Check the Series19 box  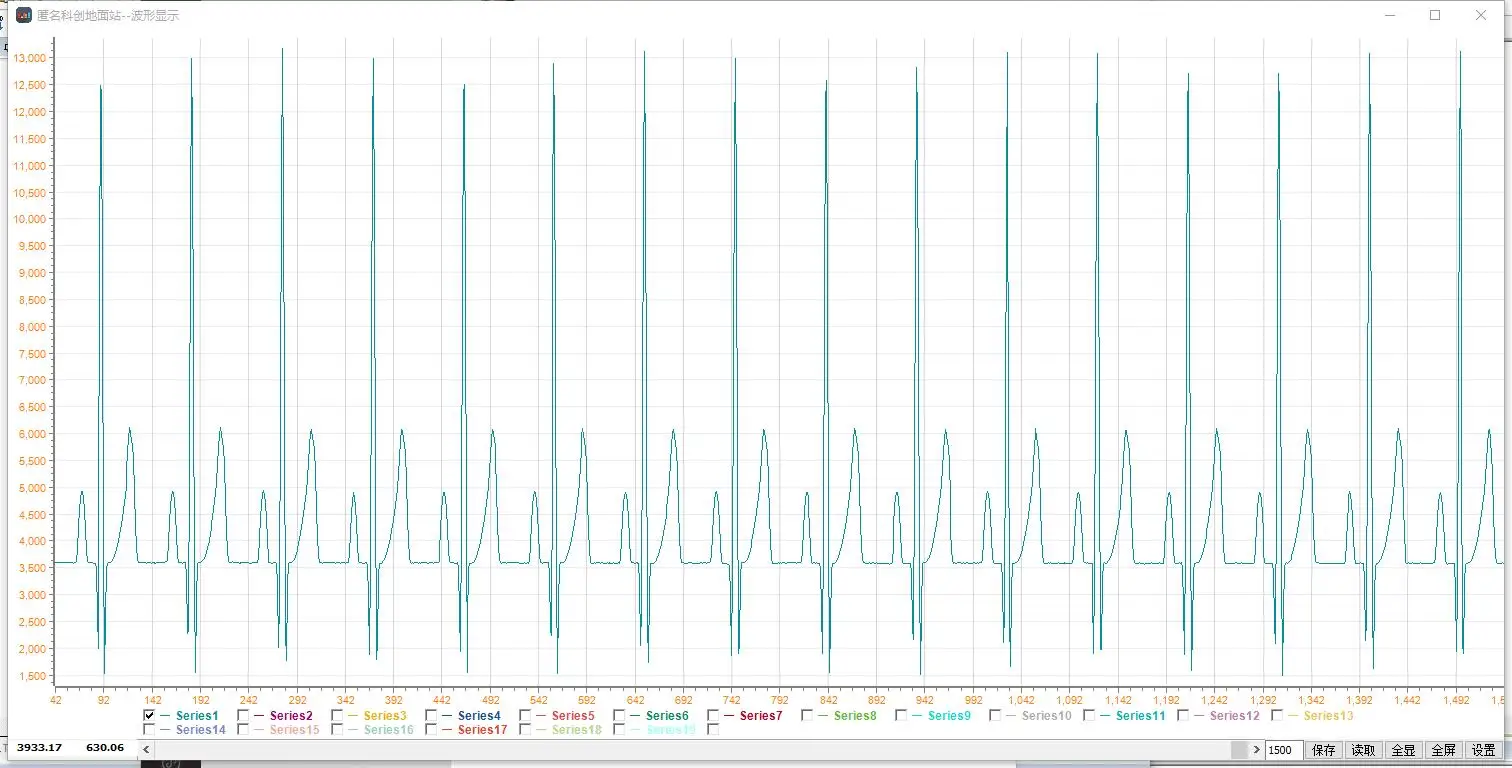pyautogui.click(x=619, y=730)
